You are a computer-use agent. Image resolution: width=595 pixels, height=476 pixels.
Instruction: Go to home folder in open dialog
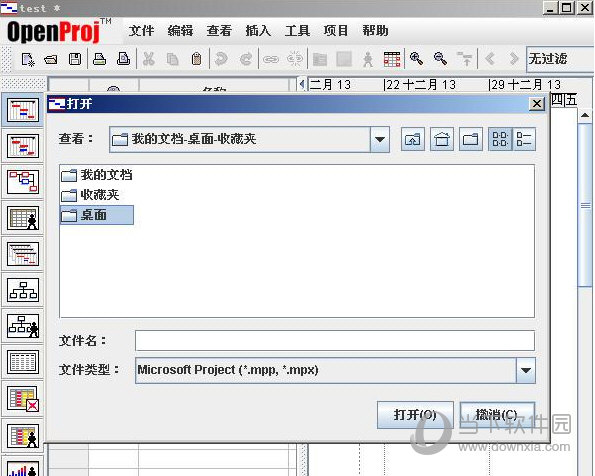point(442,139)
